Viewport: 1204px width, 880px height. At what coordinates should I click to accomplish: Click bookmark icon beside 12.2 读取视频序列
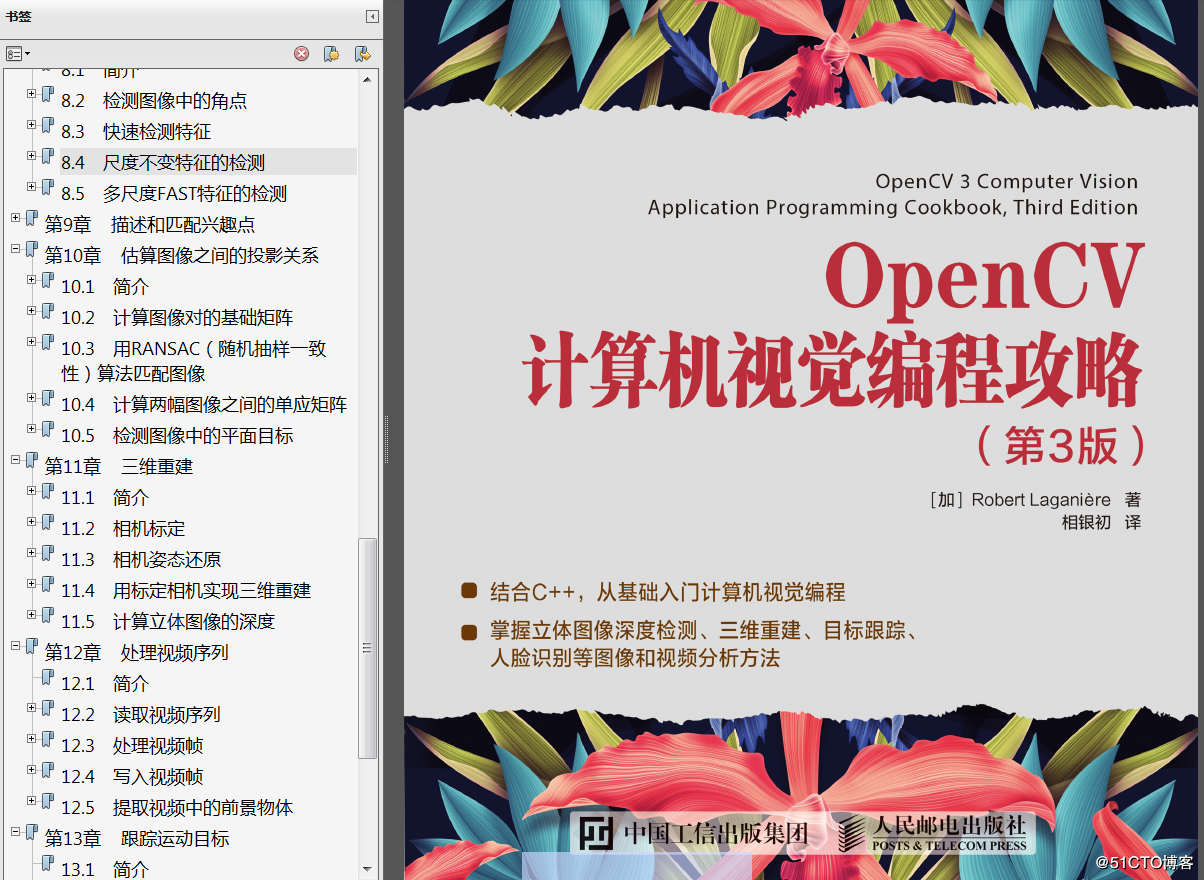47,708
